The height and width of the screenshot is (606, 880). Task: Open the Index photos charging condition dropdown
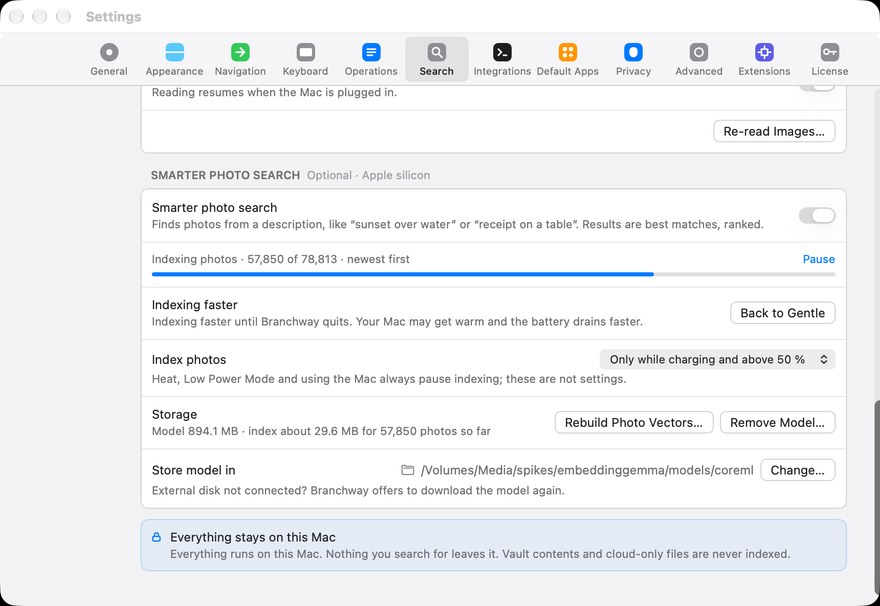coord(717,360)
